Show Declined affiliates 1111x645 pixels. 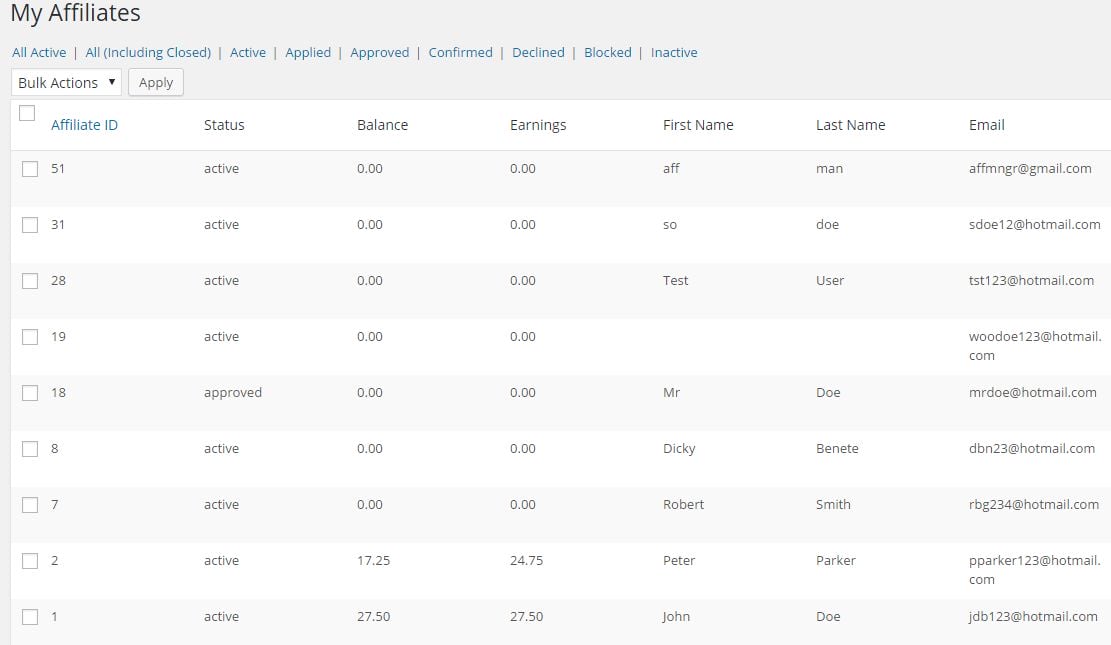coord(538,52)
